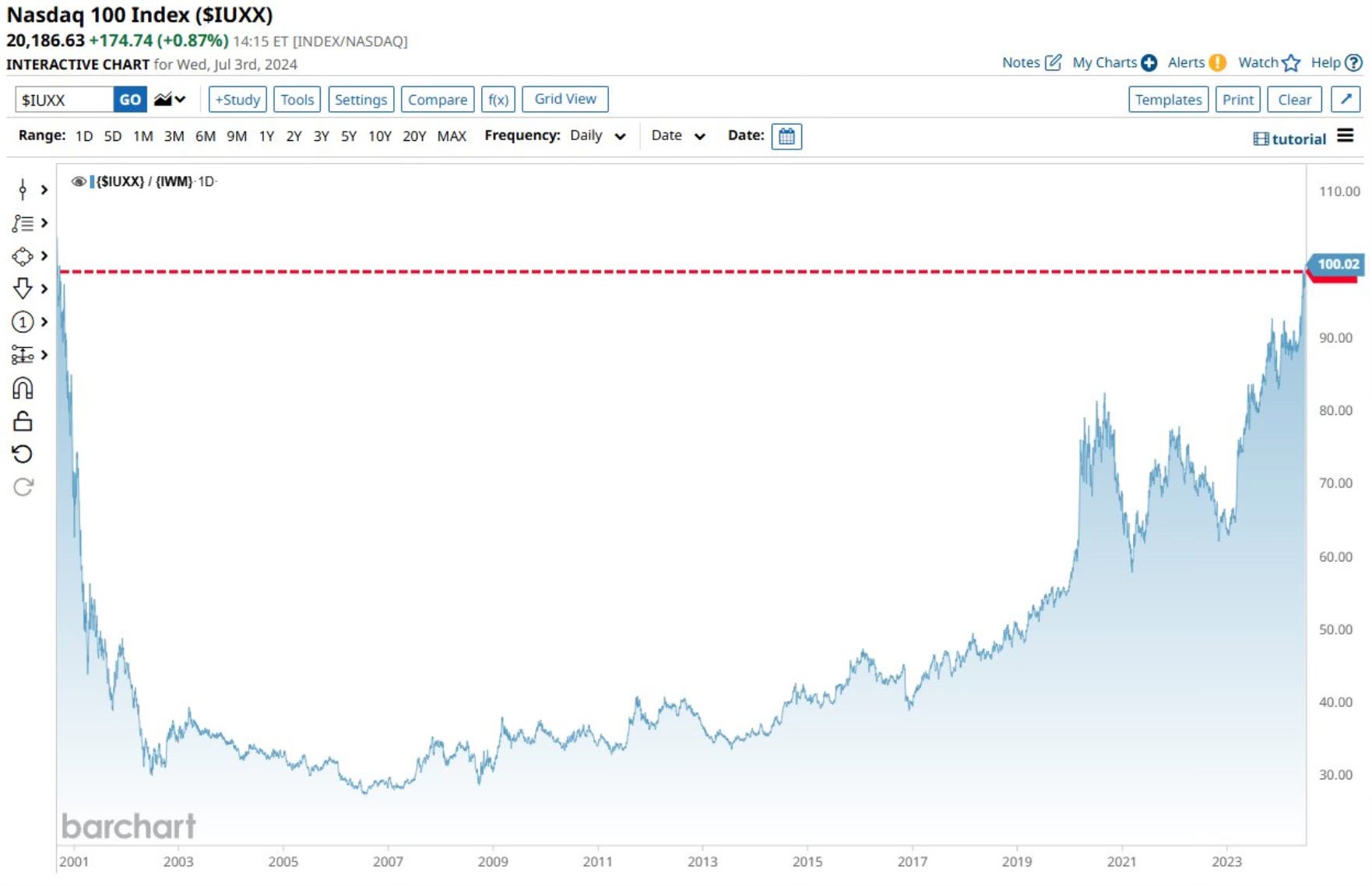
Task: Click the Help question mark icon
Action: tap(1354, 63)
